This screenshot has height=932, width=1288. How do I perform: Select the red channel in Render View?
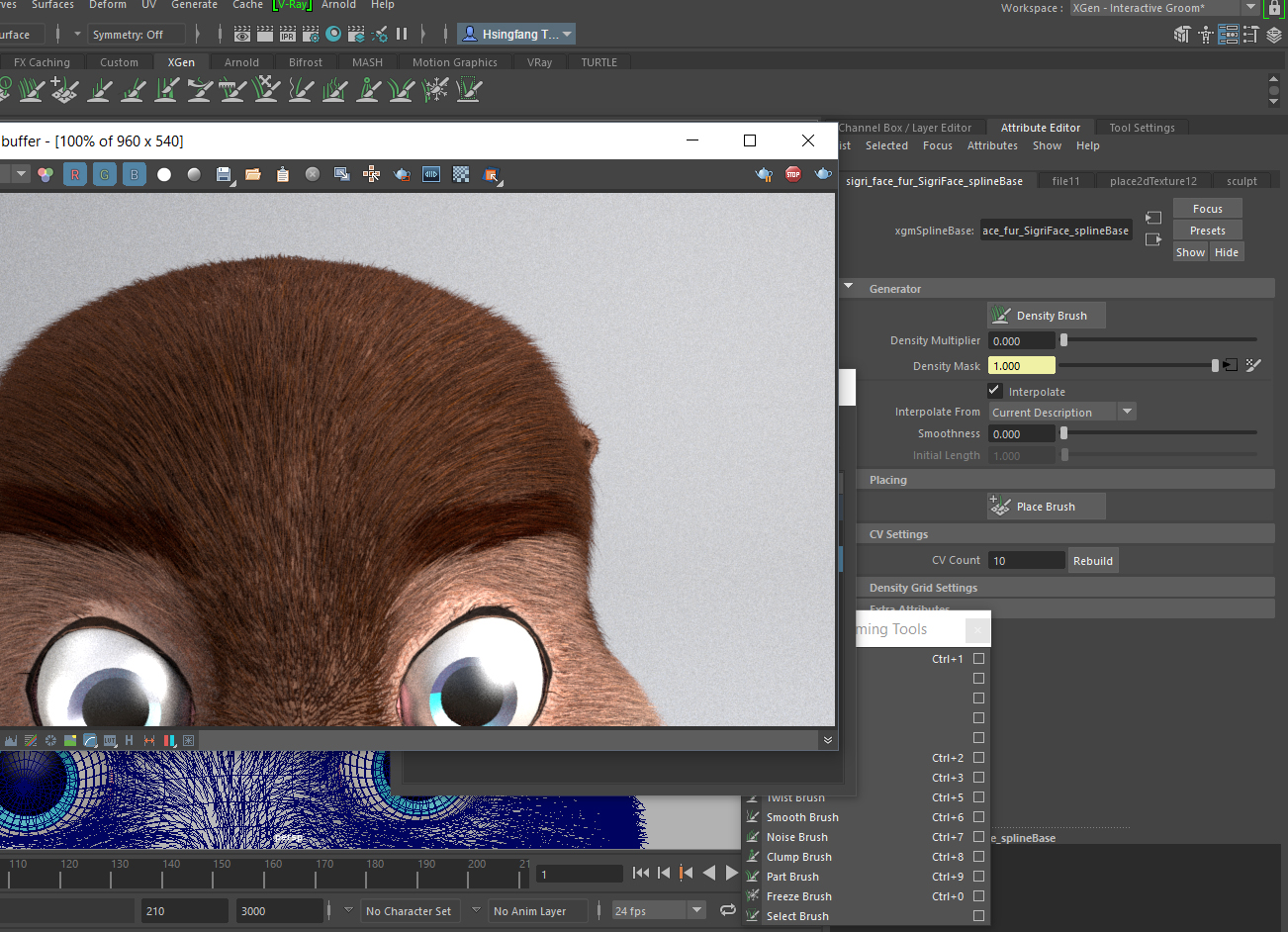pyautogui.click(x=74, y=174)
